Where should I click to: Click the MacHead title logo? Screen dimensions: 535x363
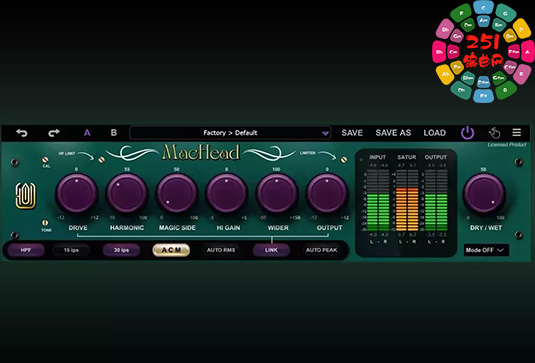201,153
